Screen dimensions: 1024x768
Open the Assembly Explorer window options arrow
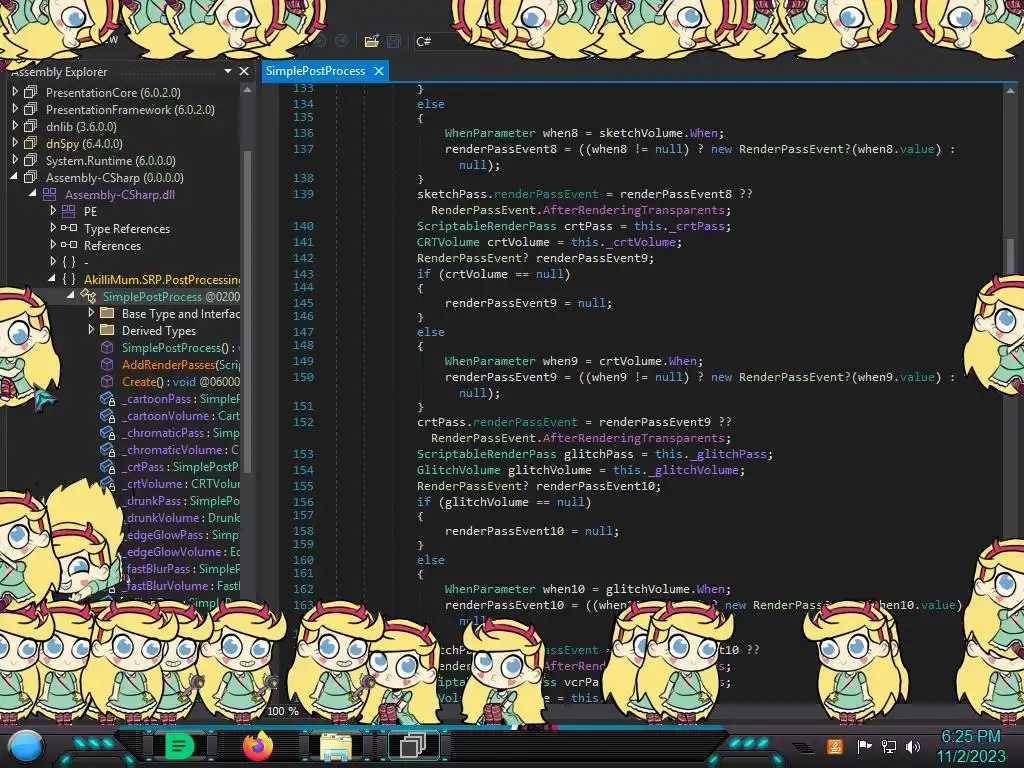[x=228, y=71]
